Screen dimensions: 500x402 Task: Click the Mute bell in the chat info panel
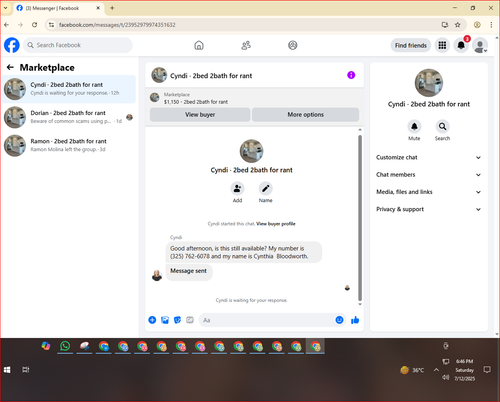tap(414, 126)
